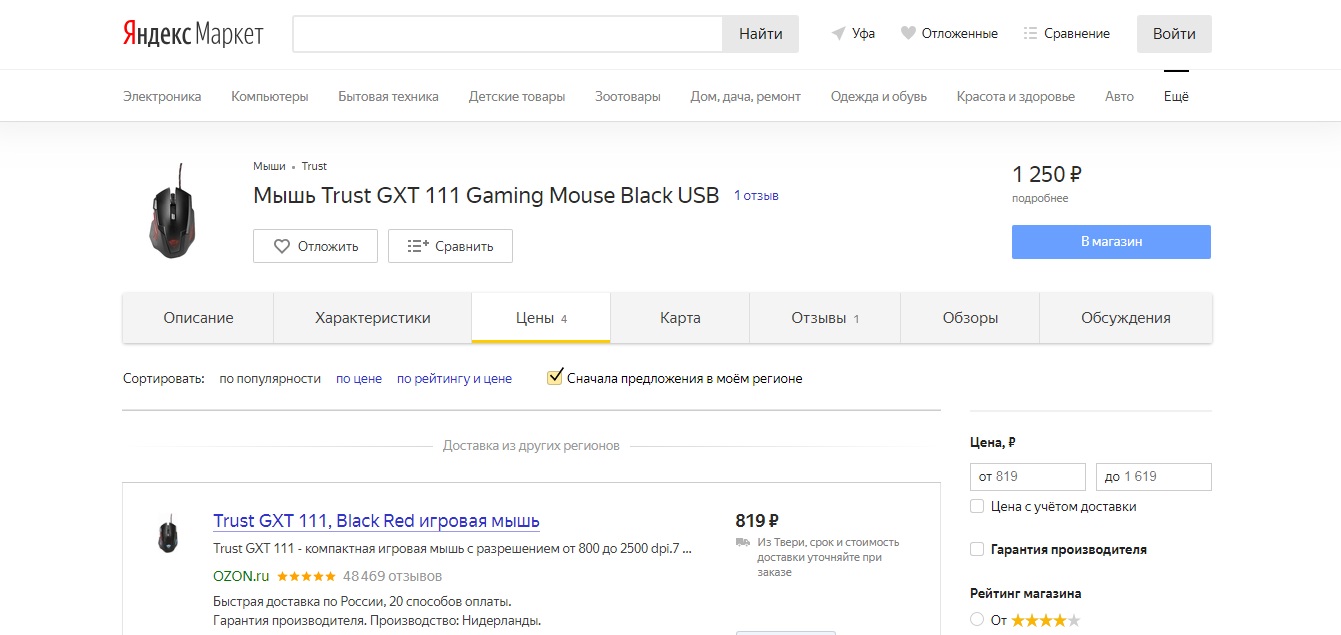Image resolution: width=1341 pixels, height=635 pixels.
Task: Click the minimum price field от 819
Action: [x=1028, y=476]
